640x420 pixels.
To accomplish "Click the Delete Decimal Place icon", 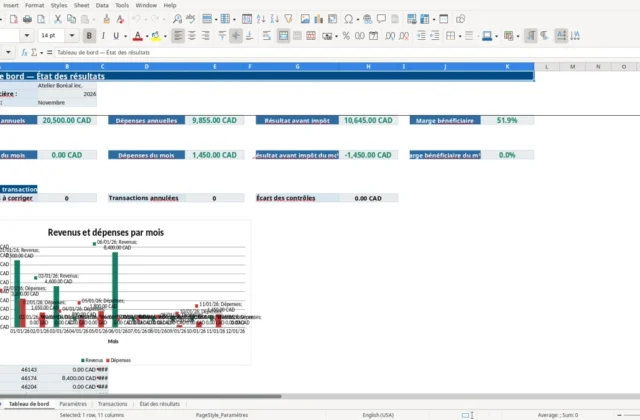I will point(404,36).
